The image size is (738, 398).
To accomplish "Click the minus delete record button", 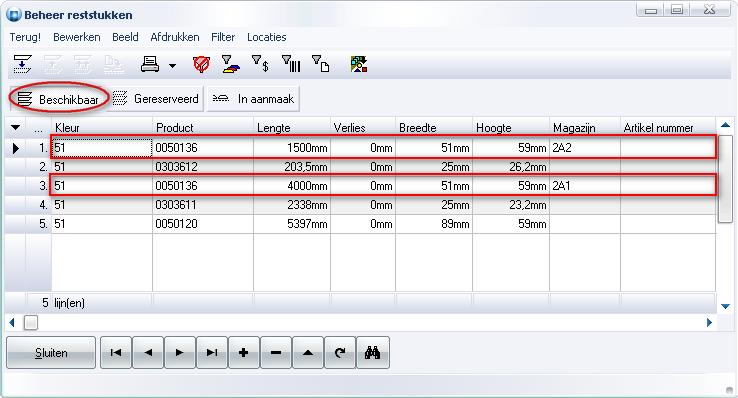I will 276,352.
